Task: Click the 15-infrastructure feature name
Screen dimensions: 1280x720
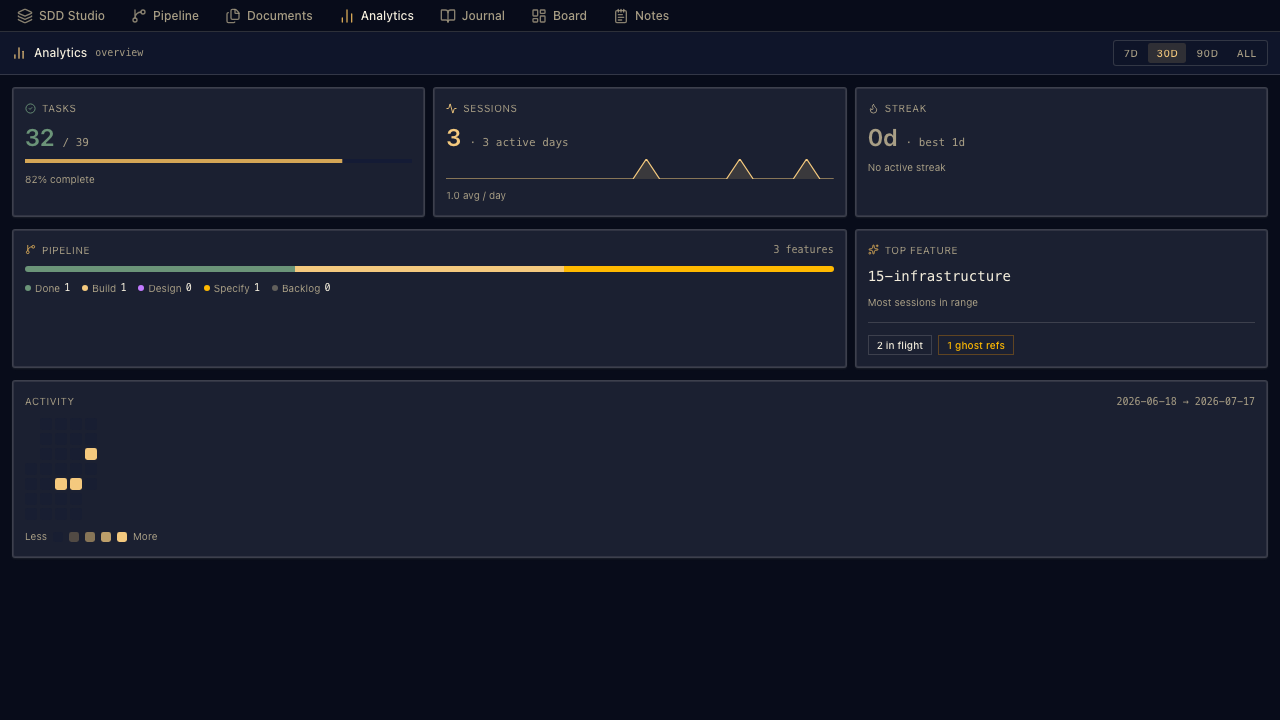Action: click(939, 276)
